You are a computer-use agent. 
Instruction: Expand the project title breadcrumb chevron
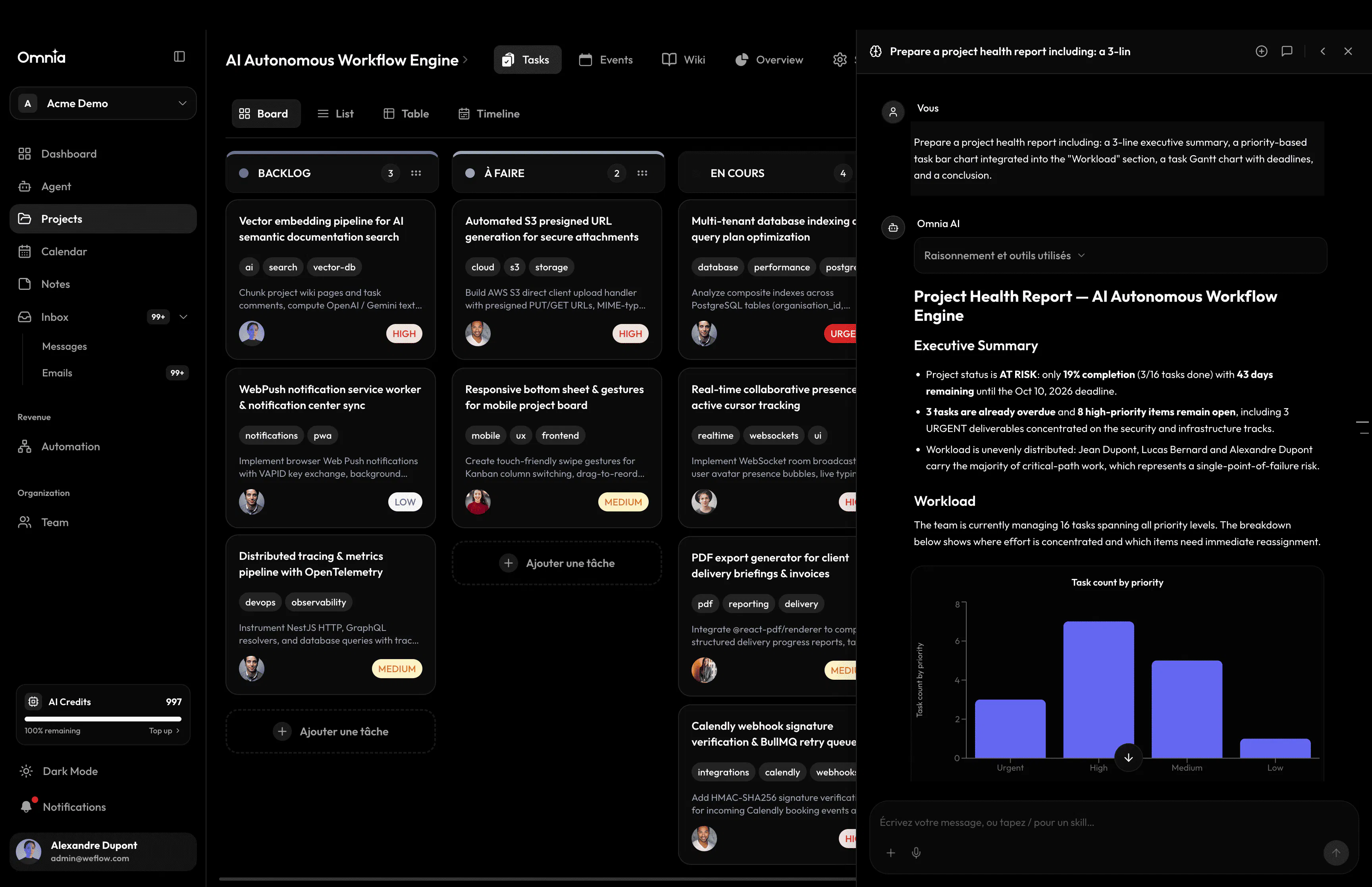(465, 60)
